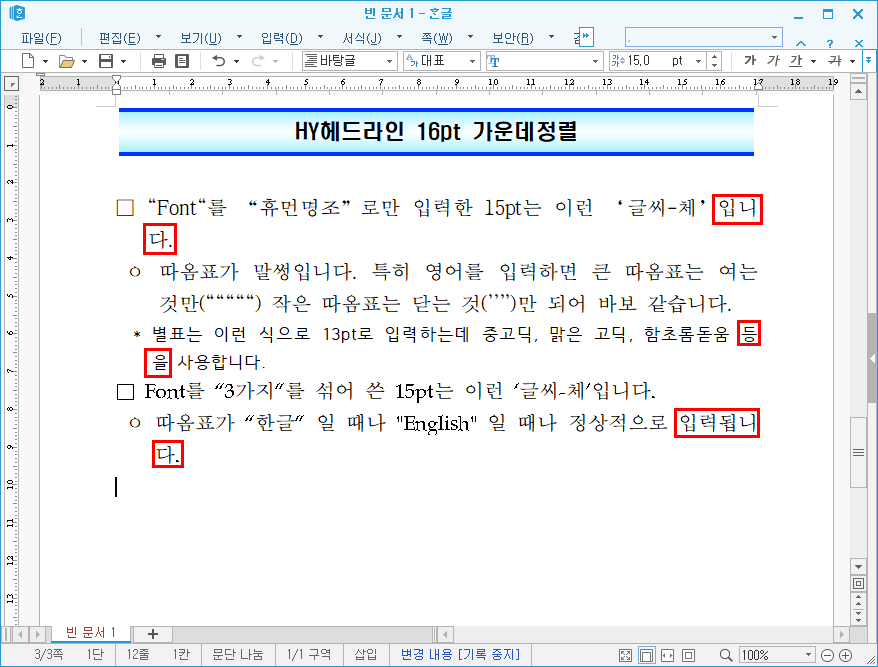
Task: Click the search box in the menu bar
Action: point(703,38)
